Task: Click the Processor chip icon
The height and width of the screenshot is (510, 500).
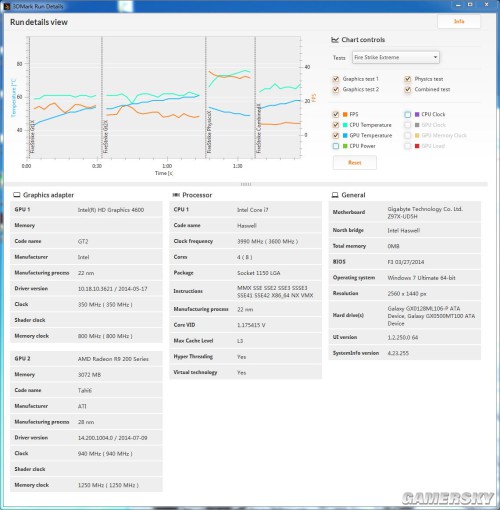Action: [x=176, y=195]
